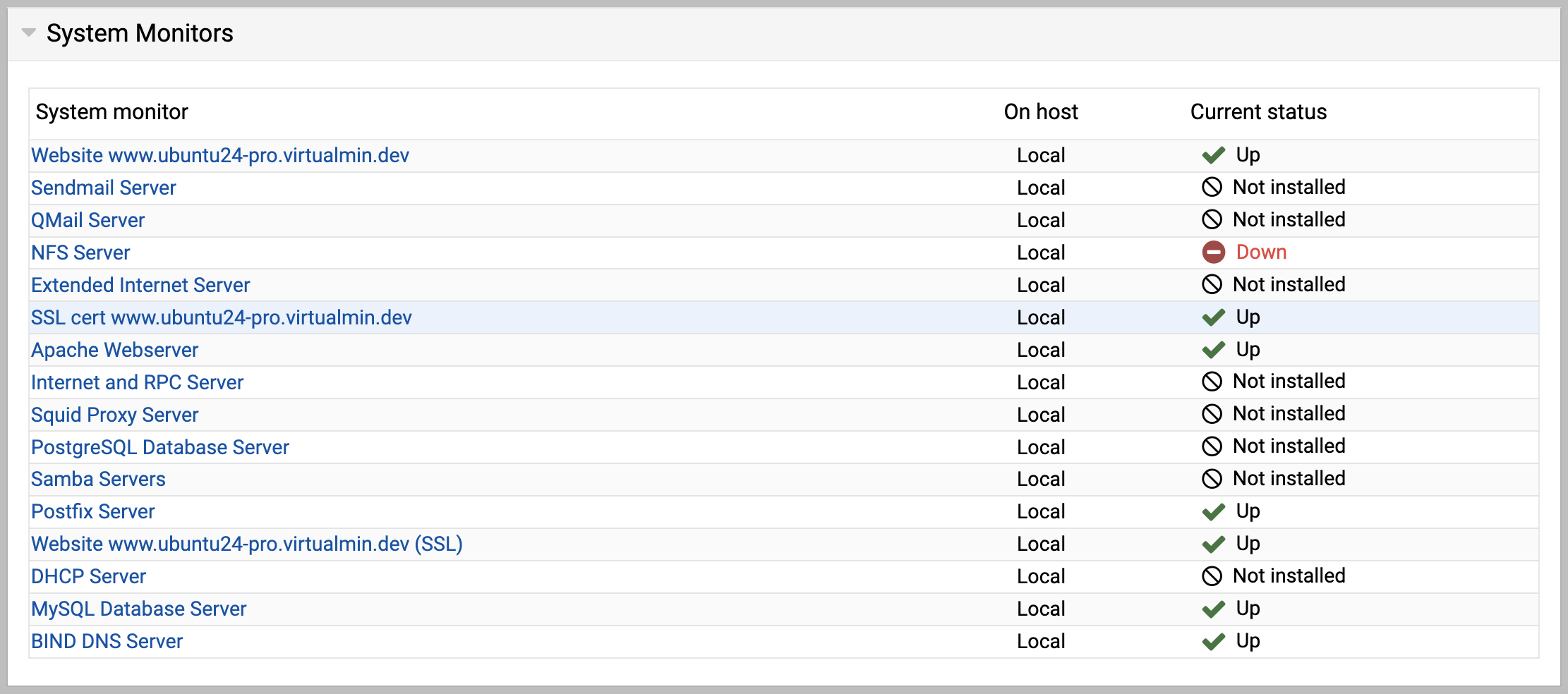Click 'Not installed' text in Sendmail Server row
The height and width of the screenshot is (694, 1568).
tap(1289, 187)
